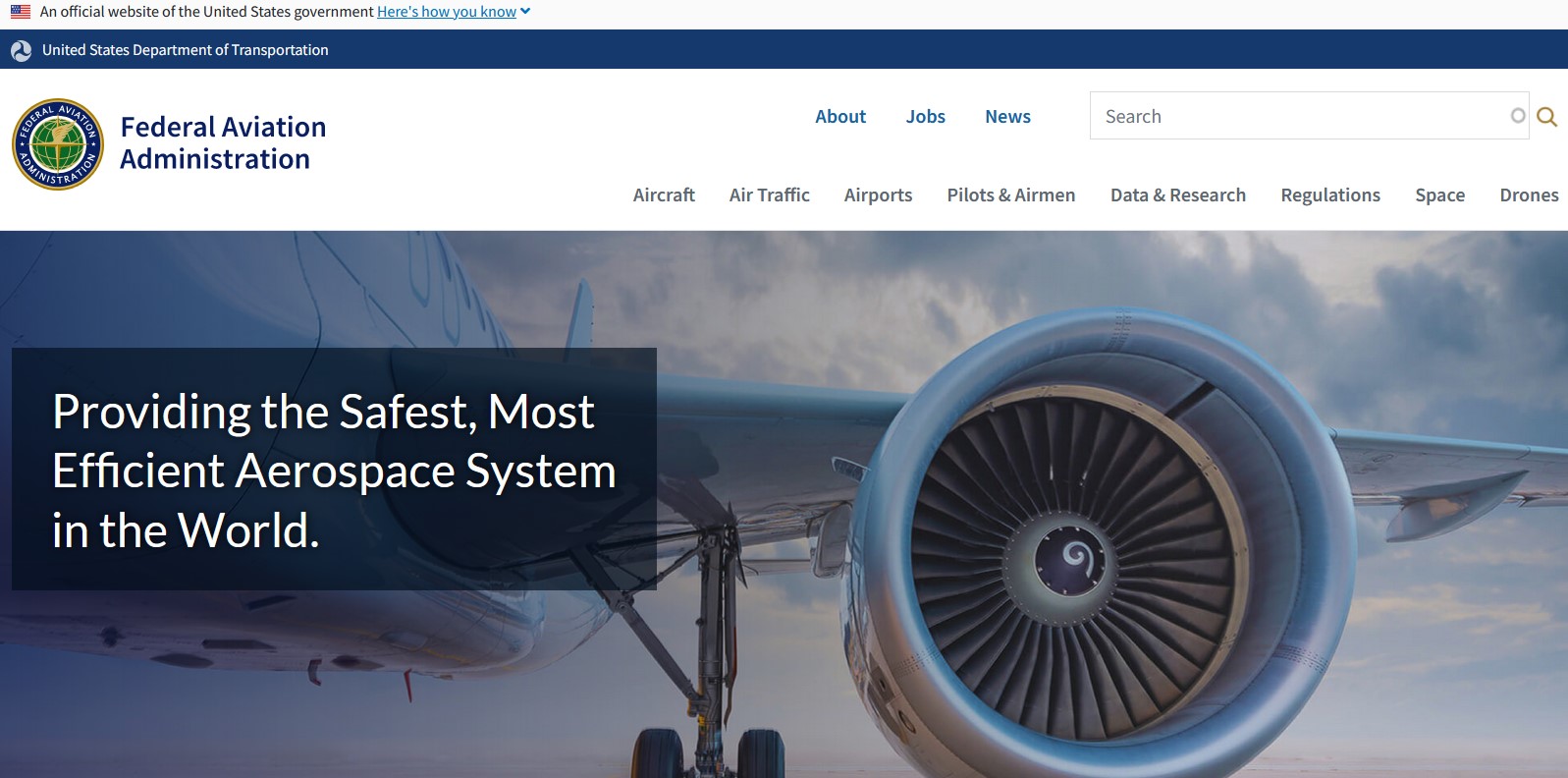This screenshot has height=778, width=1568.
Task: Open the Jobs link
Action: point(926,117)
